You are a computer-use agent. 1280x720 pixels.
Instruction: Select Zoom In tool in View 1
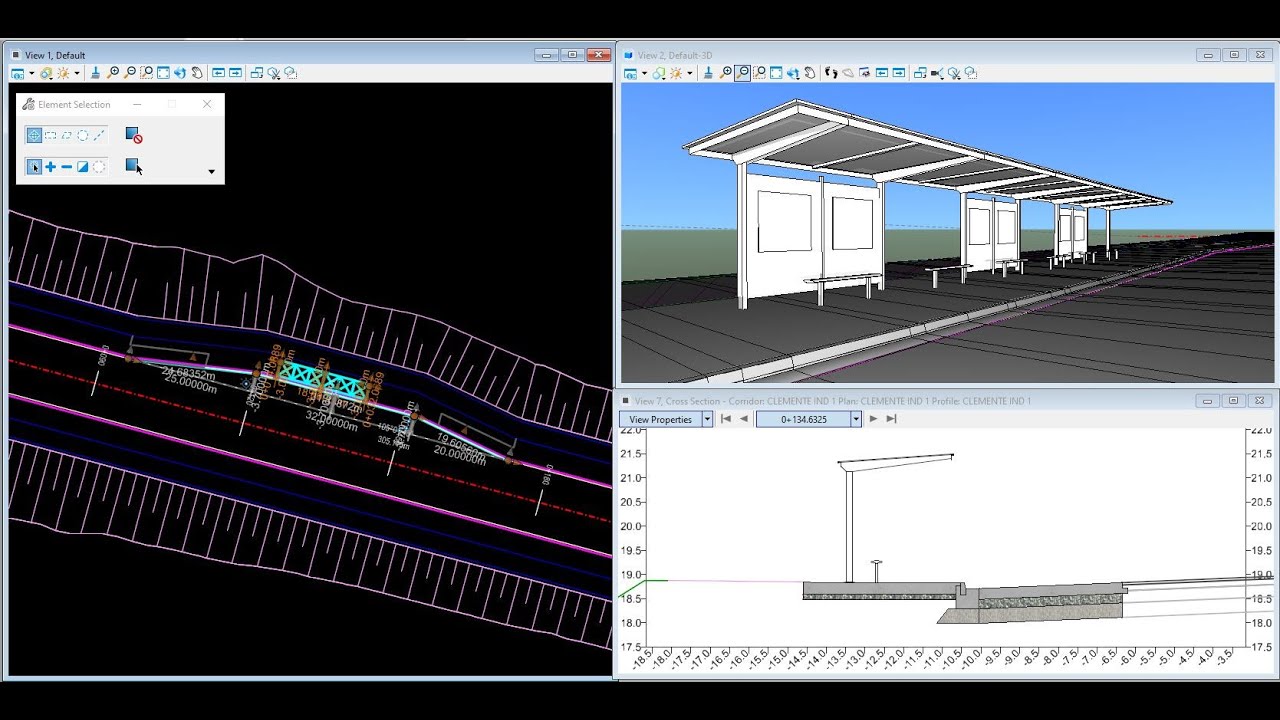click(x=113, y=73)
